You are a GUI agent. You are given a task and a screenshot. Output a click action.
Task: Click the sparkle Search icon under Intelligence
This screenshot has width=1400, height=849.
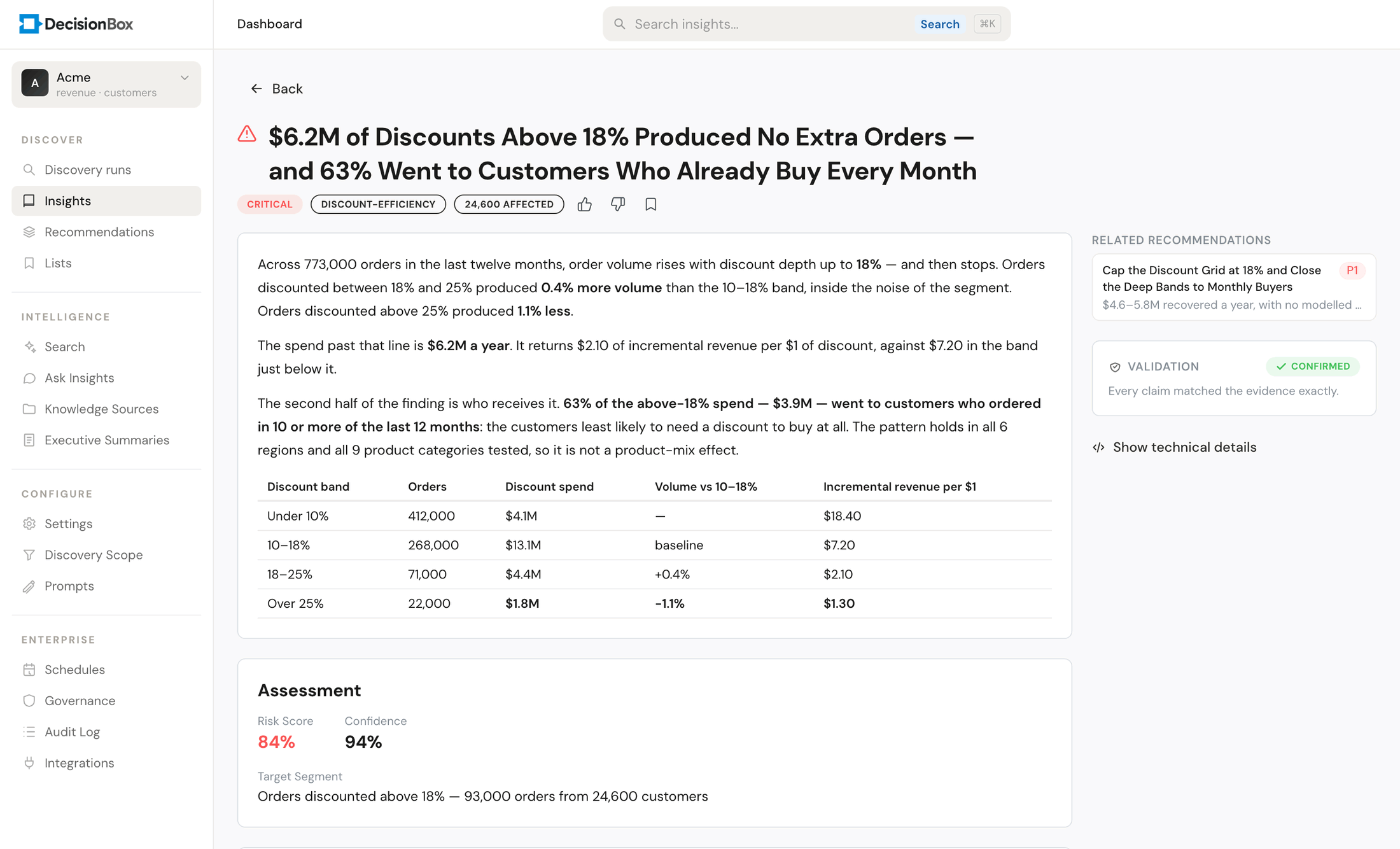(x=29, y=347)
